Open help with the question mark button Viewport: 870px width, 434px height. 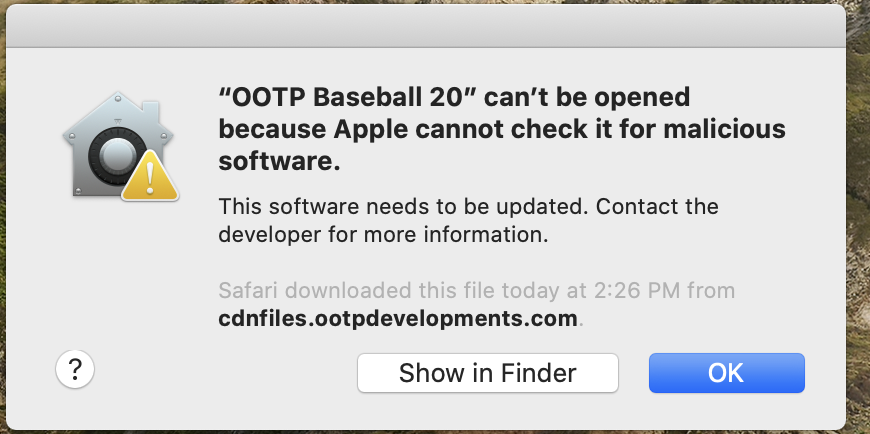[75, 370]
